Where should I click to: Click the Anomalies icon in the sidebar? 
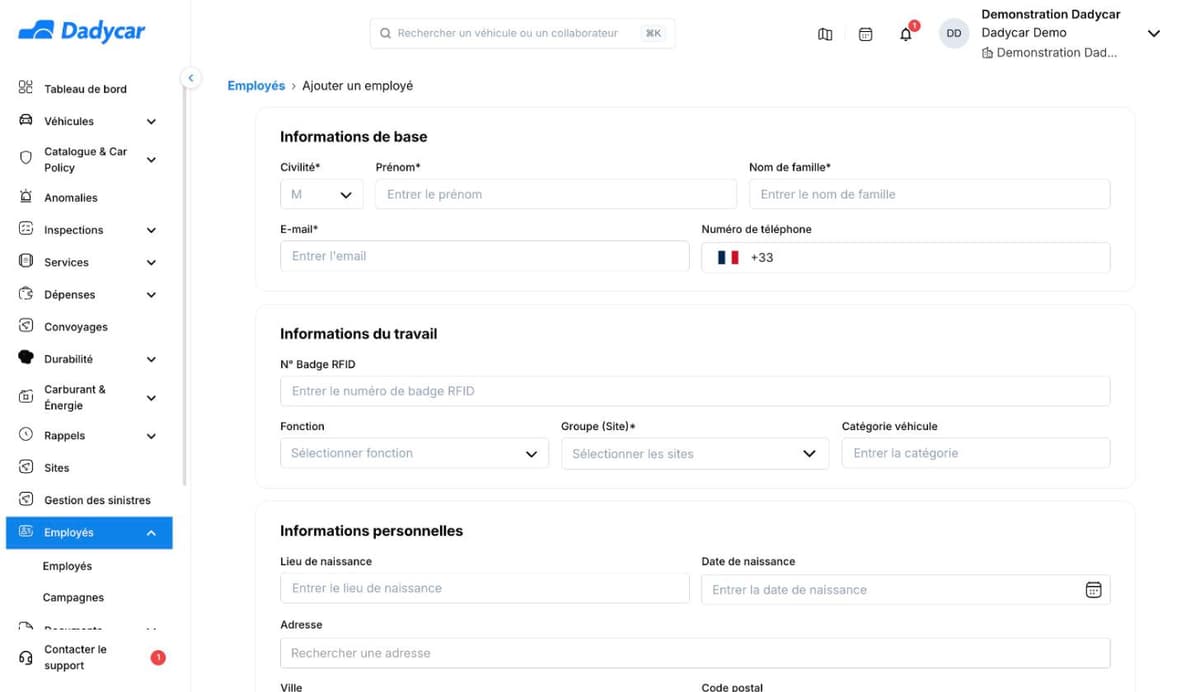[26, 197]
